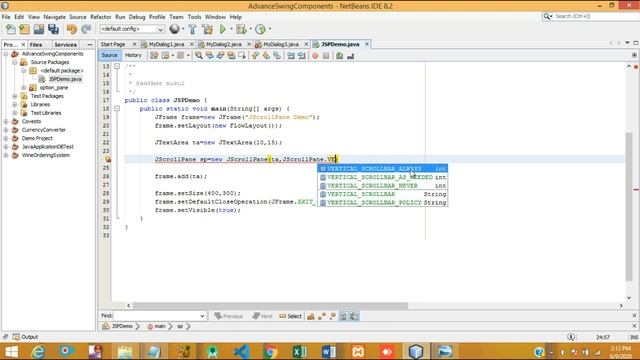This screenshot has width=640, height=360.
Task: Click the Stop Macro Recording icon
Action: (x=326, y=56)
